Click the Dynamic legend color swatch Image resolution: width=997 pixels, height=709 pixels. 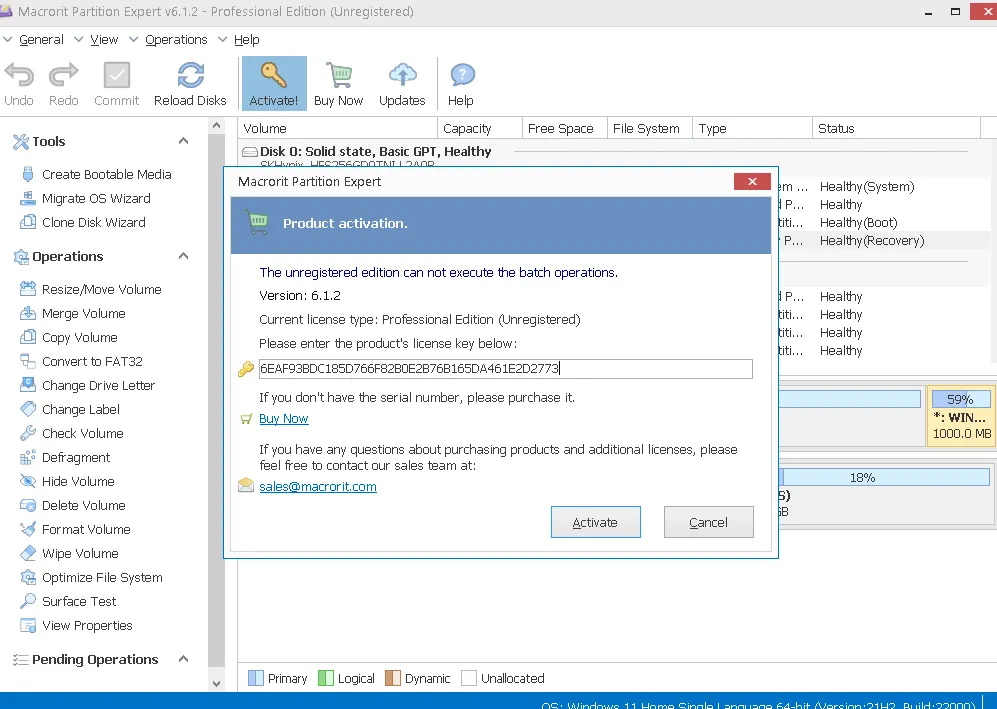pos(393,678)
